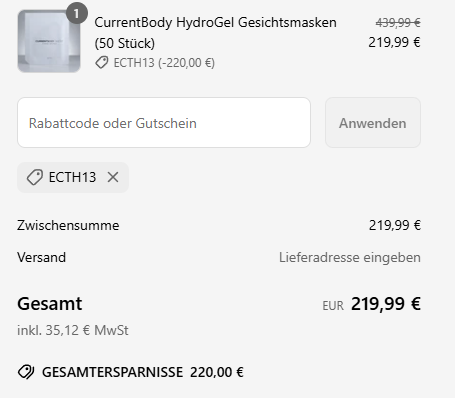
Task: Focus the Rabattcode oder Gutschein field
Action: (x=164, y=123)
